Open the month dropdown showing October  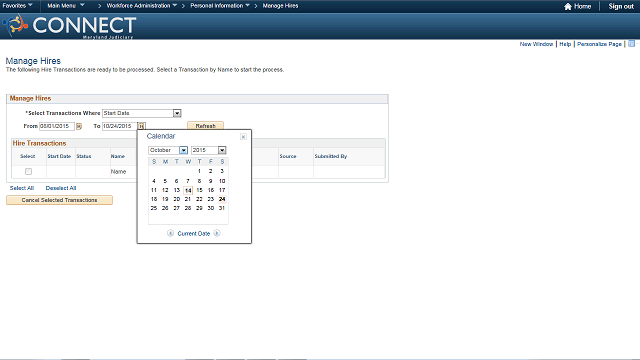(168, 150)
